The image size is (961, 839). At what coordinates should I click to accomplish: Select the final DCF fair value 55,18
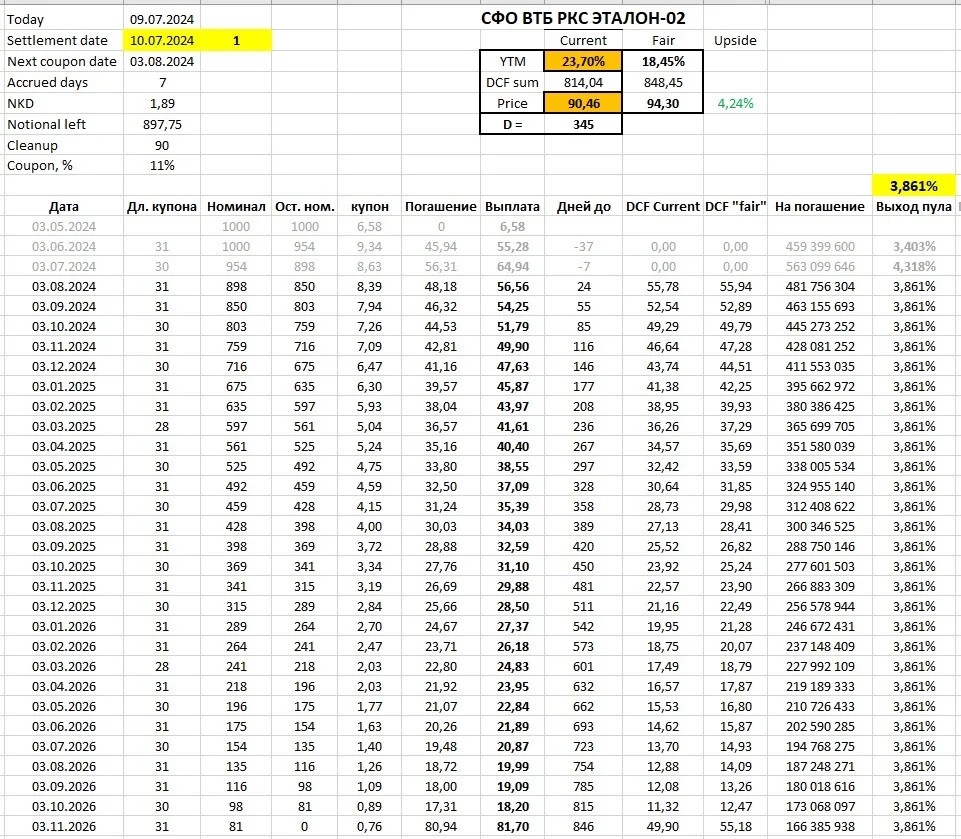click(735, 826)
